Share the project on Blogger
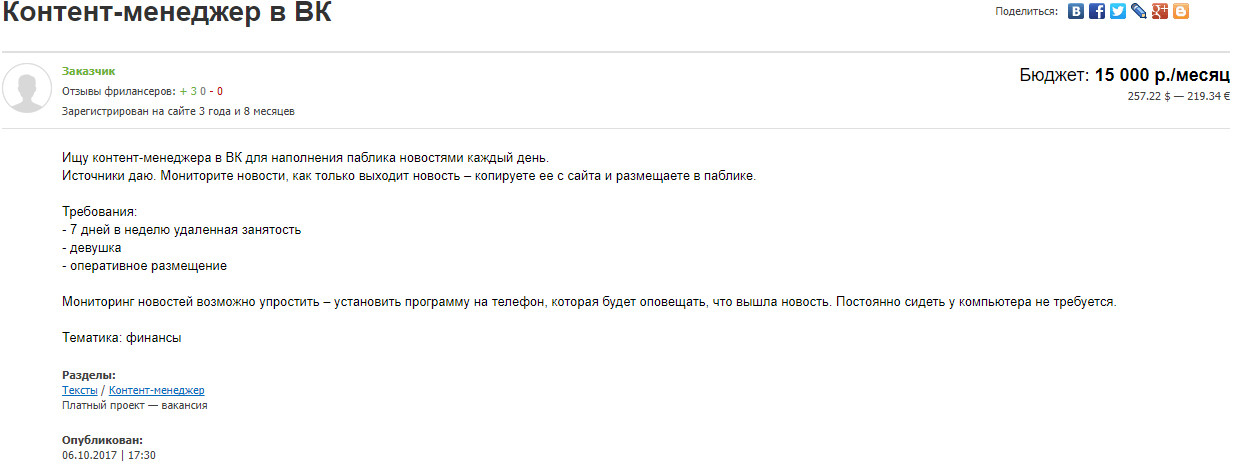This screenshot has height=469, width=1250. point(1181,12)
